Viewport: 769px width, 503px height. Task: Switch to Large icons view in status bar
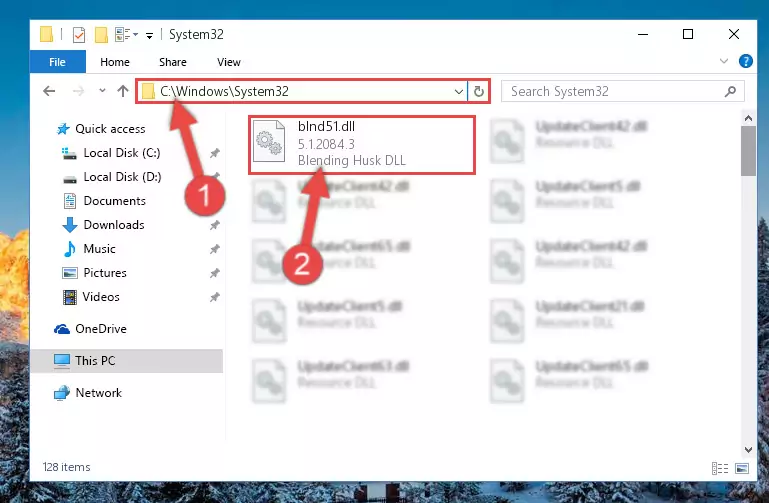[742, 469]
